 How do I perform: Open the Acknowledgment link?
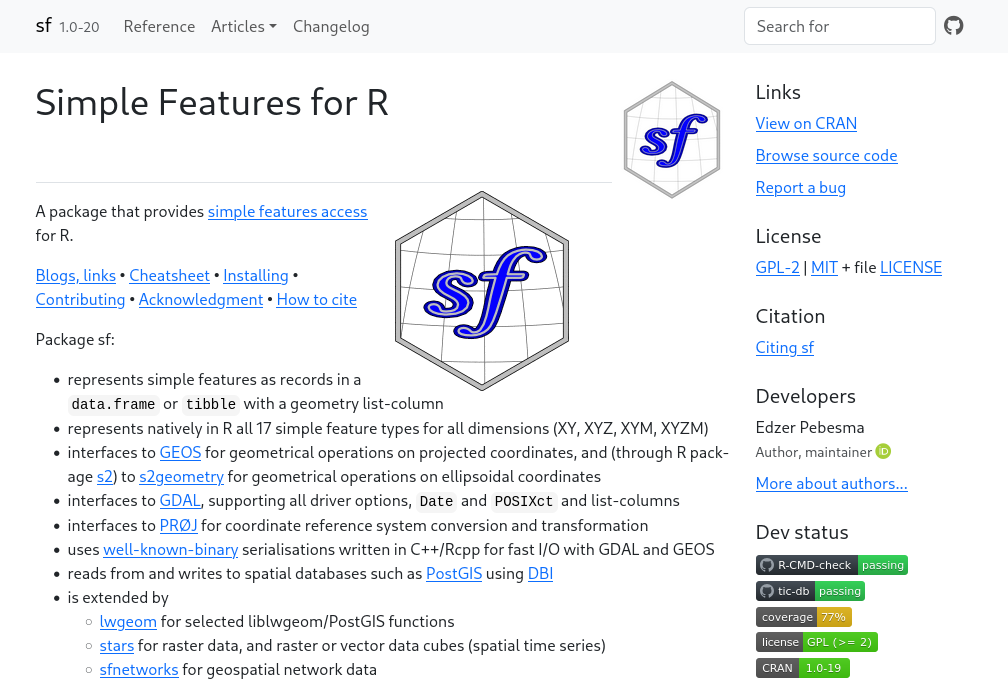pyautogui.click(x=201, y=300)
